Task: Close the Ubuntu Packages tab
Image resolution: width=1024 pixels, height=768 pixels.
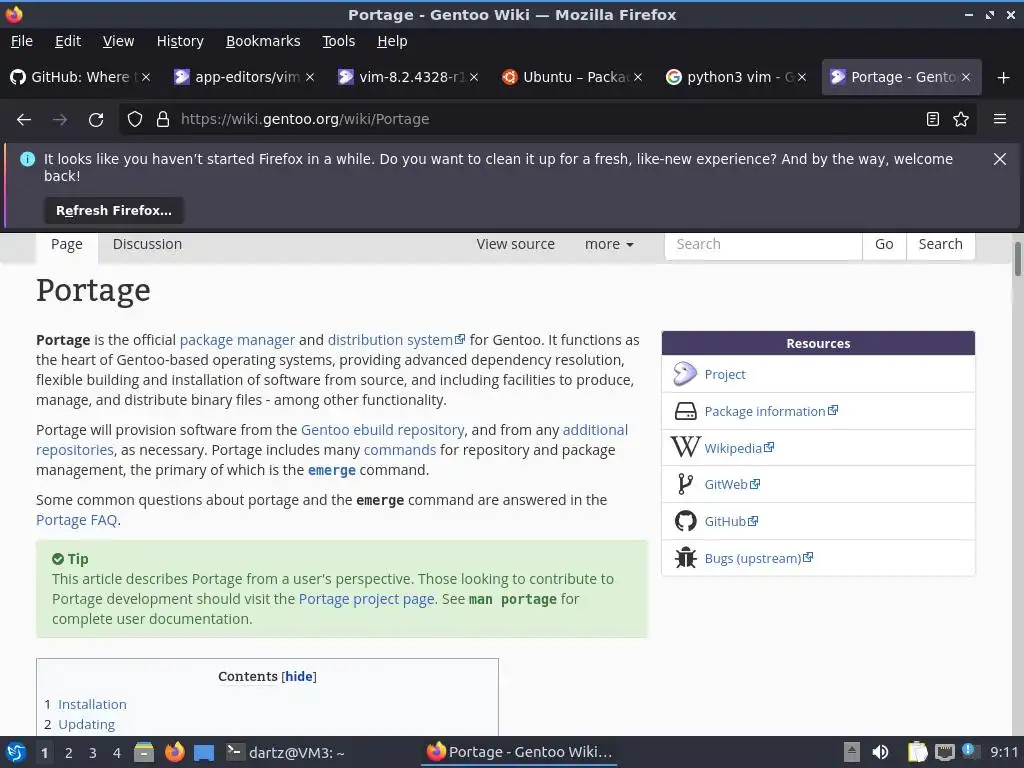Action: 638,77
